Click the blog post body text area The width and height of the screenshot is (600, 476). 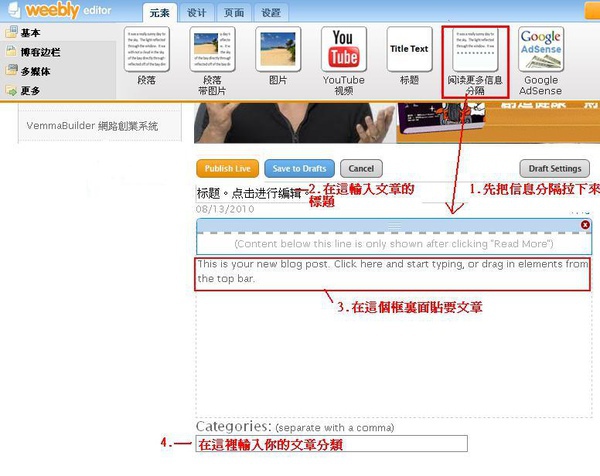[x=393, y=274]
